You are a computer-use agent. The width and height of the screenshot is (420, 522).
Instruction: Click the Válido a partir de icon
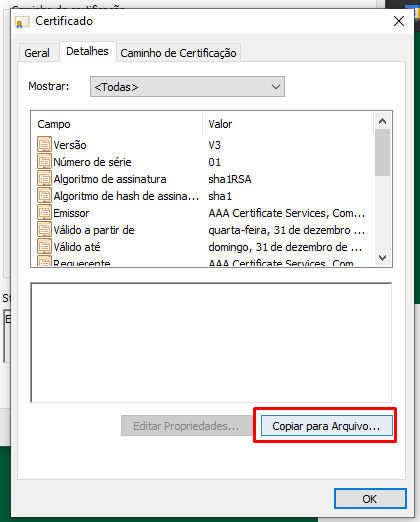coord(44,230)
